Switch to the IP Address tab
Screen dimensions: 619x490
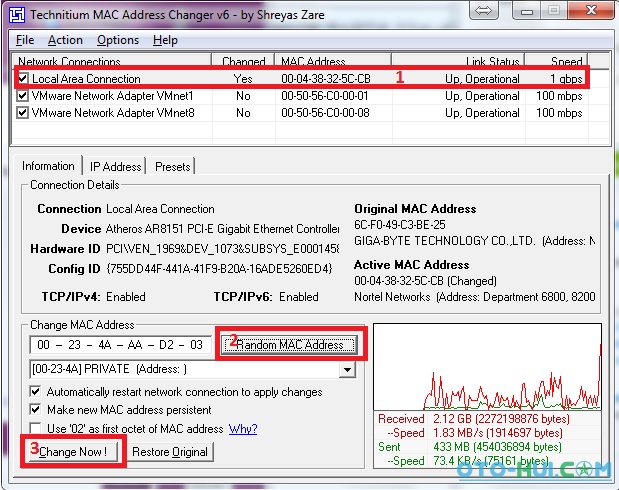point(115,167)
